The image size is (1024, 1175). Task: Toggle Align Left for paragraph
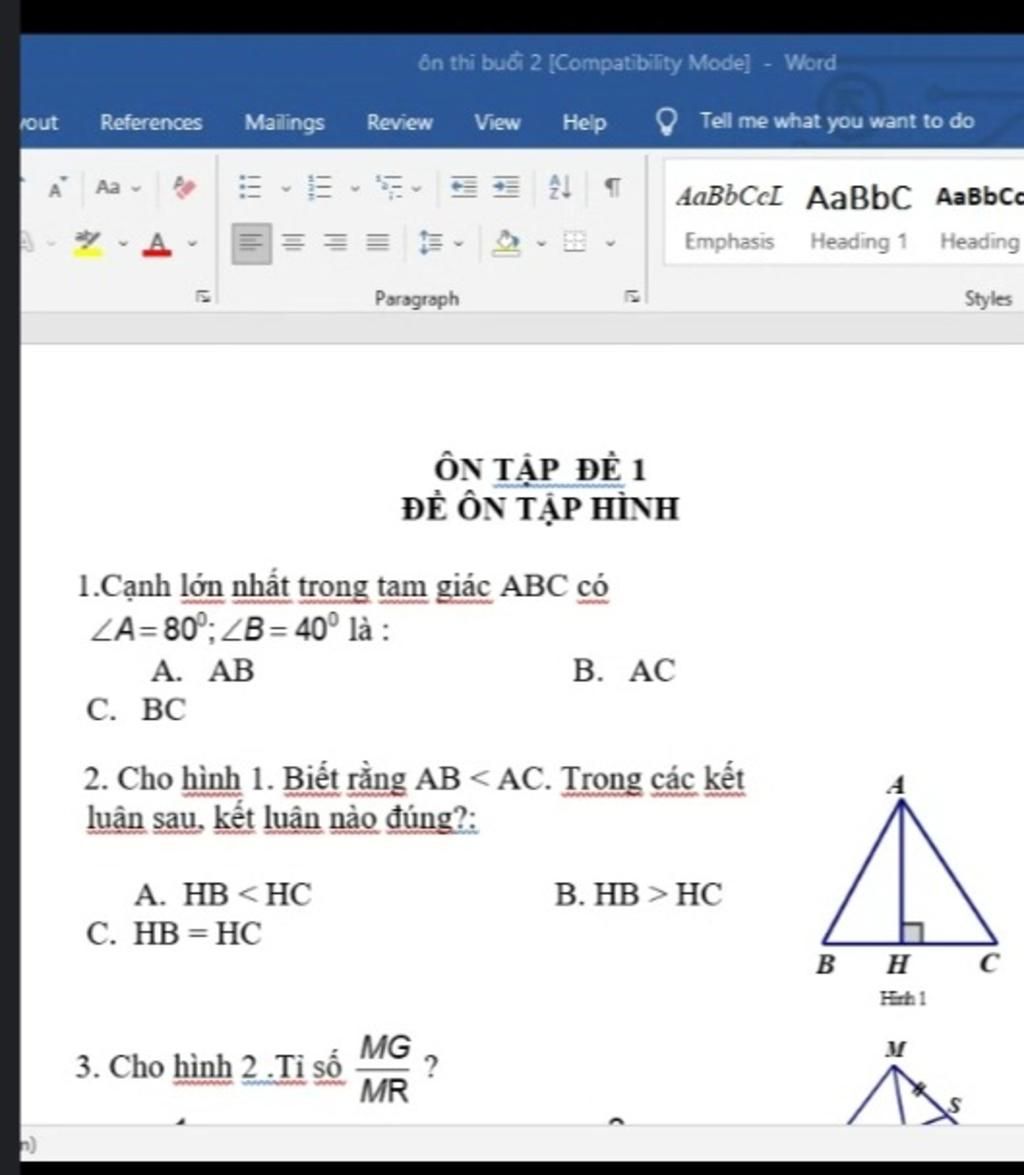251,244
